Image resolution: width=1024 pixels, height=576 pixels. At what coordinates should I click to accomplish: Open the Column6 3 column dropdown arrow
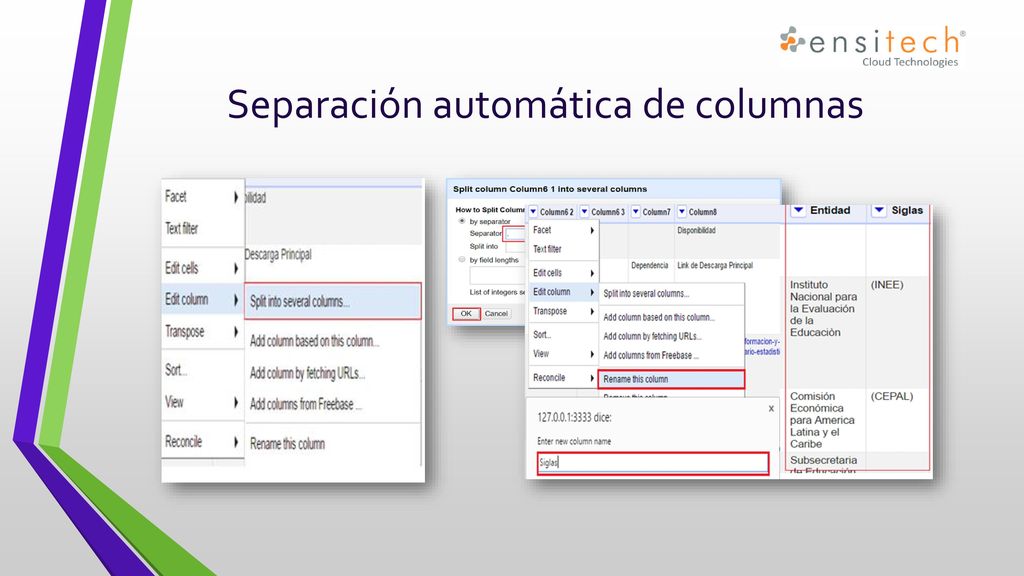[584, 212]
